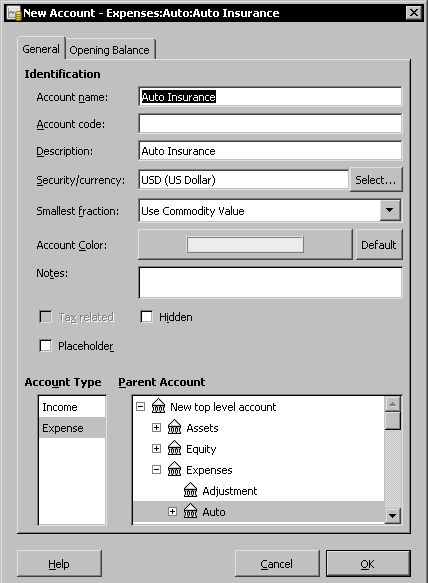Check the Placeholder checkbox
Image resolution: width=428 pixels, height=583 pixels.
pyautogui.click(x=45, y=346)
